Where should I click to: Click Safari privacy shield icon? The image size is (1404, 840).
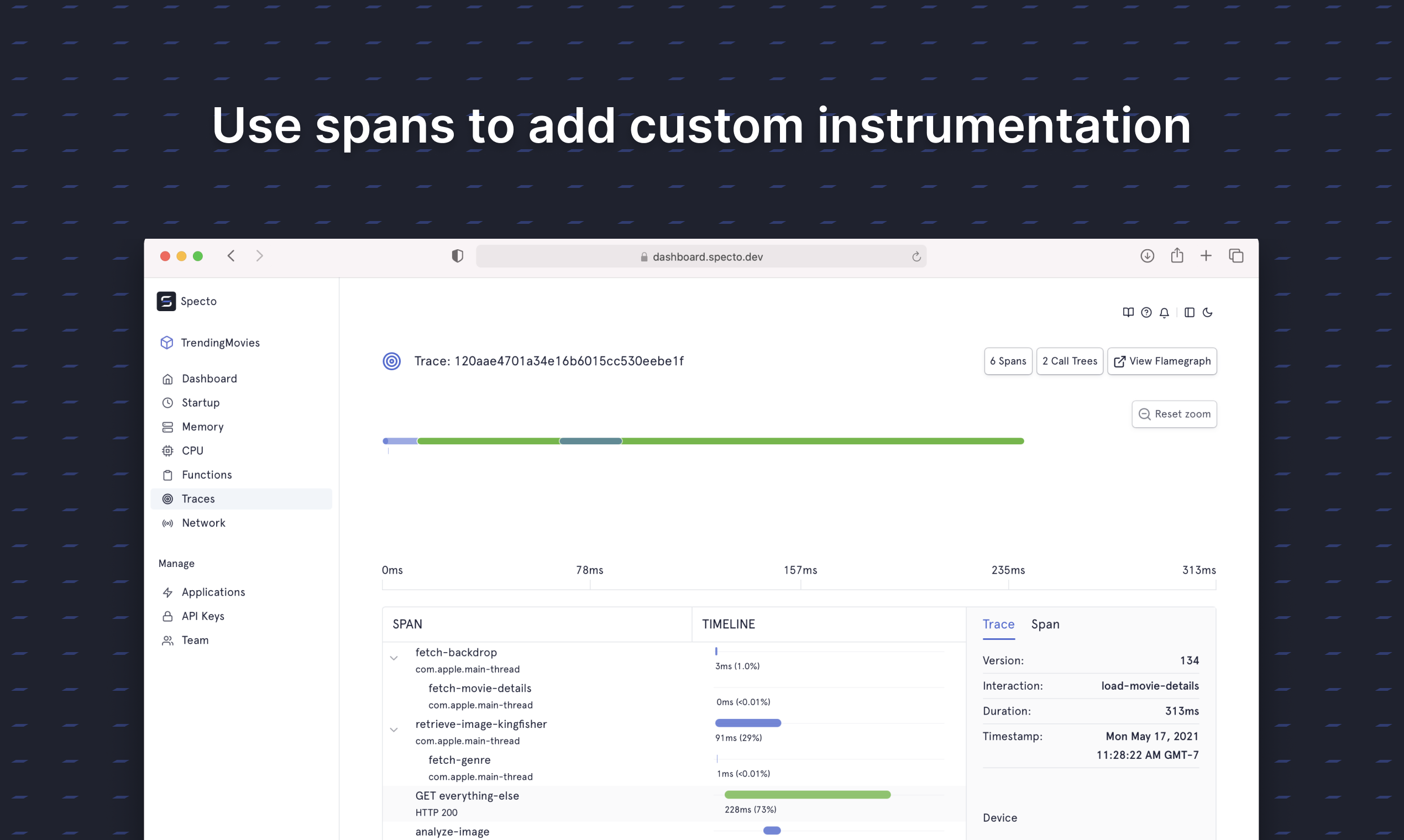click(458, 256)
